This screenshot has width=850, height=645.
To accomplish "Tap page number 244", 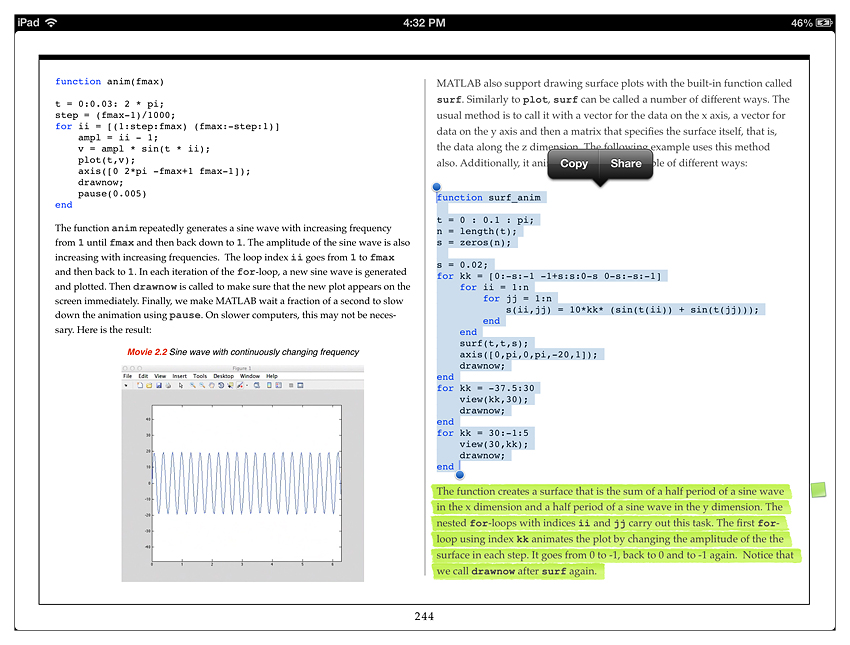I will click(x=424, y=616).
